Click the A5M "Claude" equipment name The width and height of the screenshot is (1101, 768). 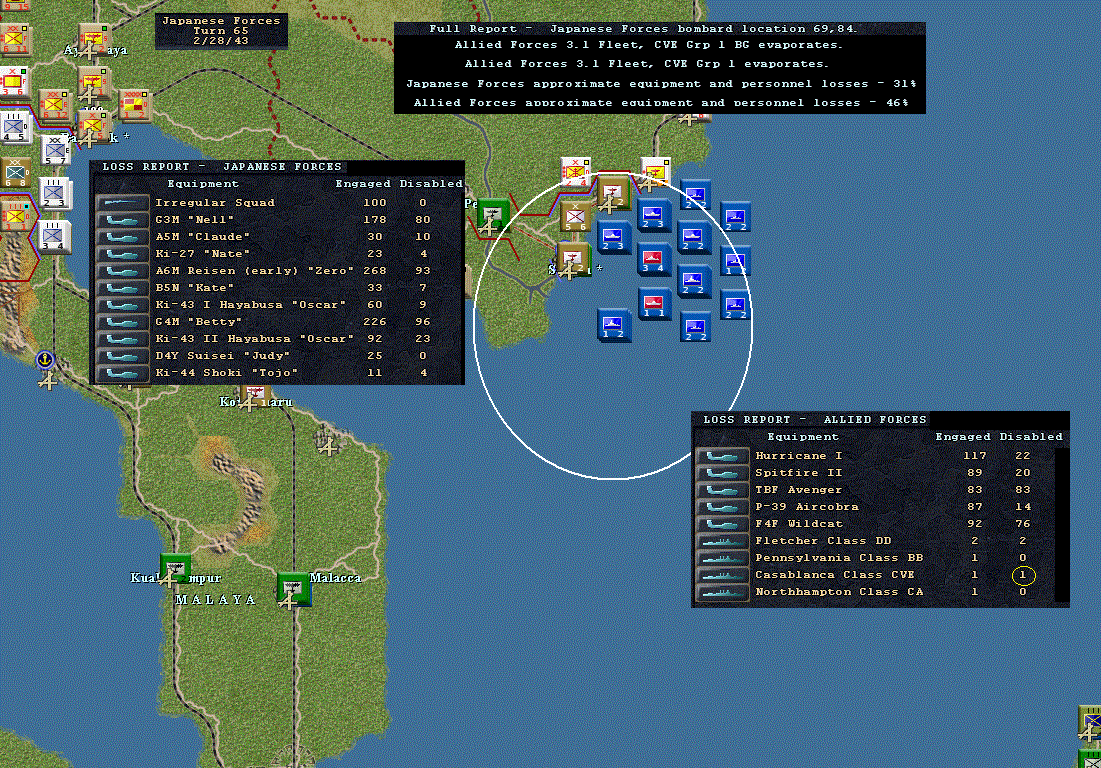(x=203, y=237)
